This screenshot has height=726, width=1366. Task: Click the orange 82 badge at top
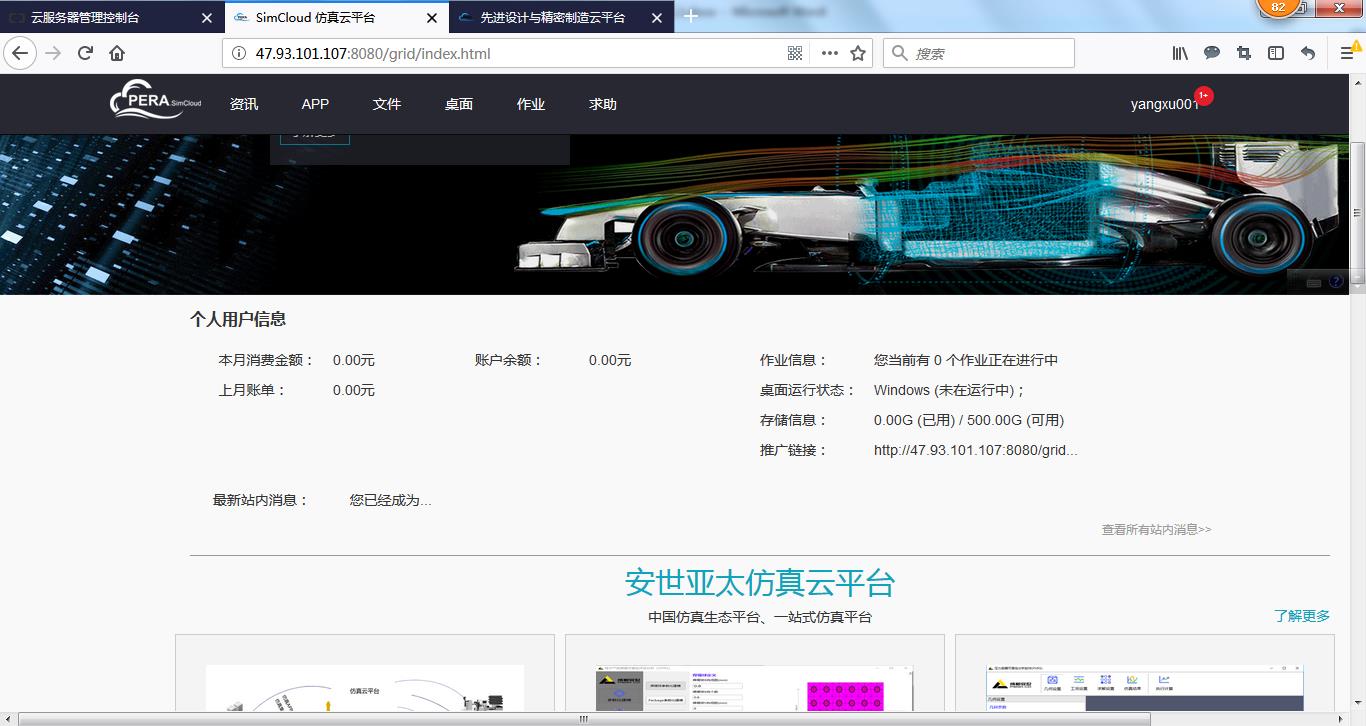(x=1278, y=8)
